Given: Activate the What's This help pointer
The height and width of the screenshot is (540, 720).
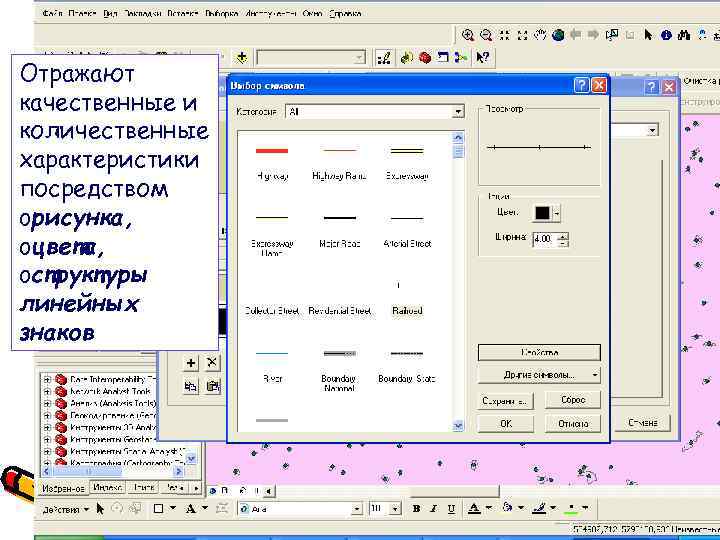Looking at the screenshot, I should (482, 58).
